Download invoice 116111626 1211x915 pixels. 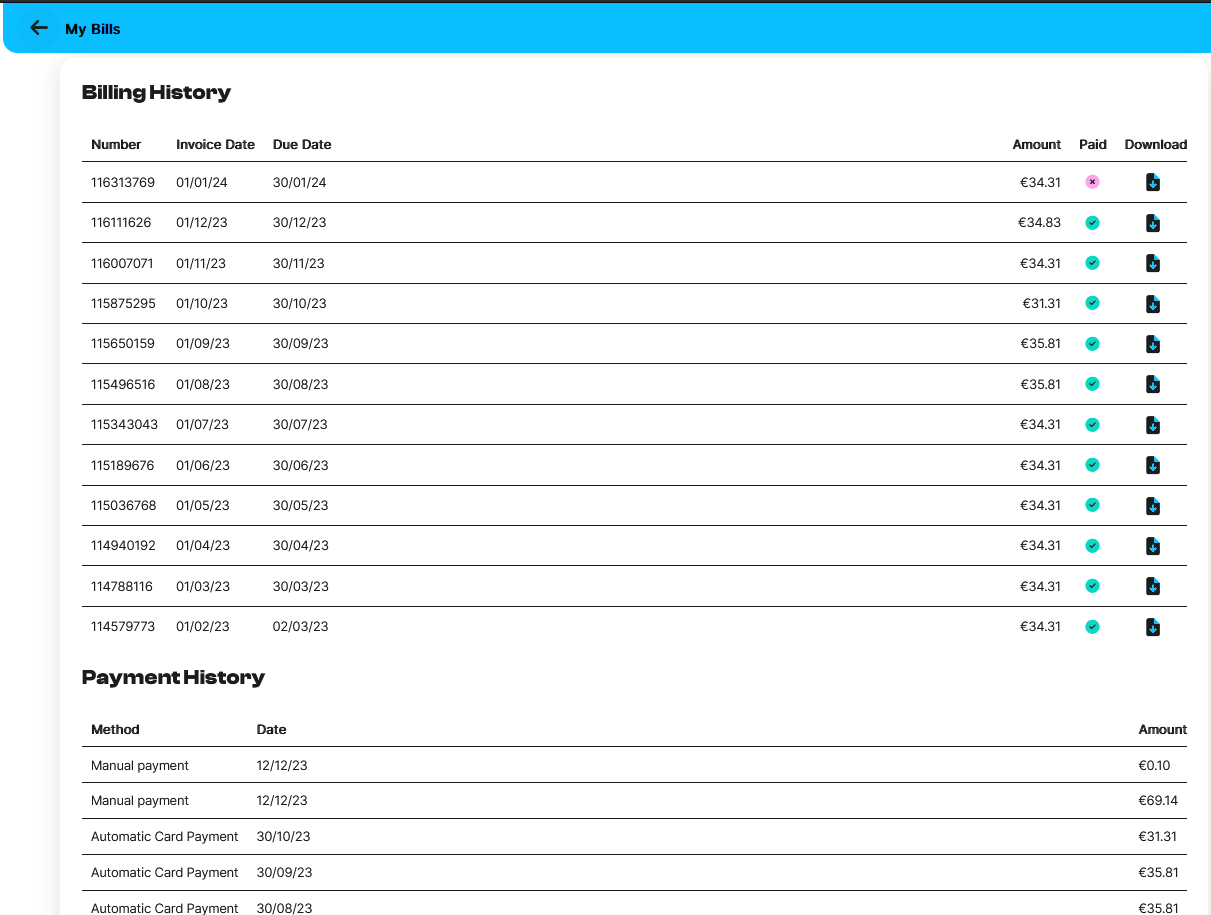(x=1153, y=223)
